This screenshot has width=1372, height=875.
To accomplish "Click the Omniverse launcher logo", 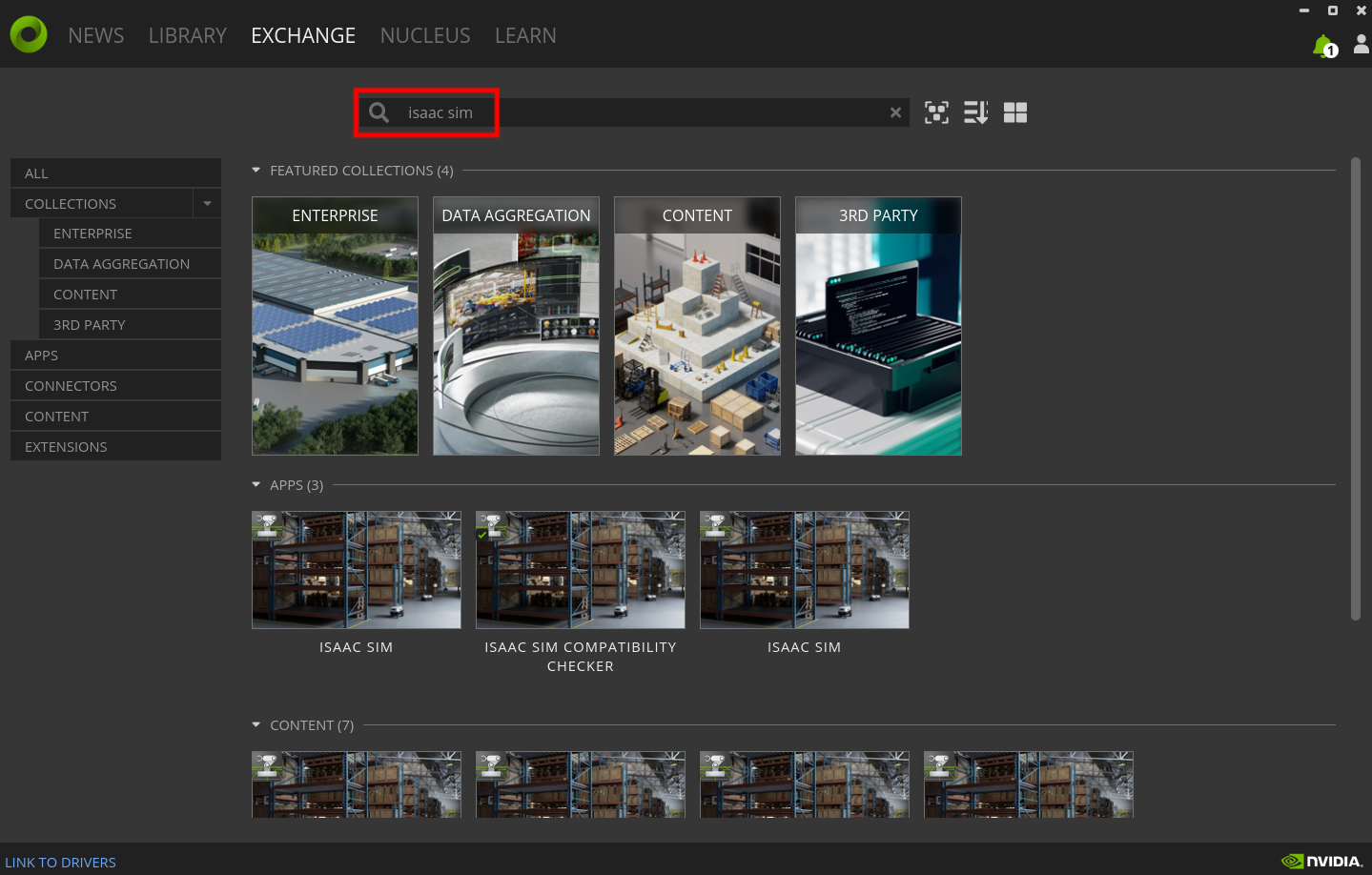I will 29,34.
